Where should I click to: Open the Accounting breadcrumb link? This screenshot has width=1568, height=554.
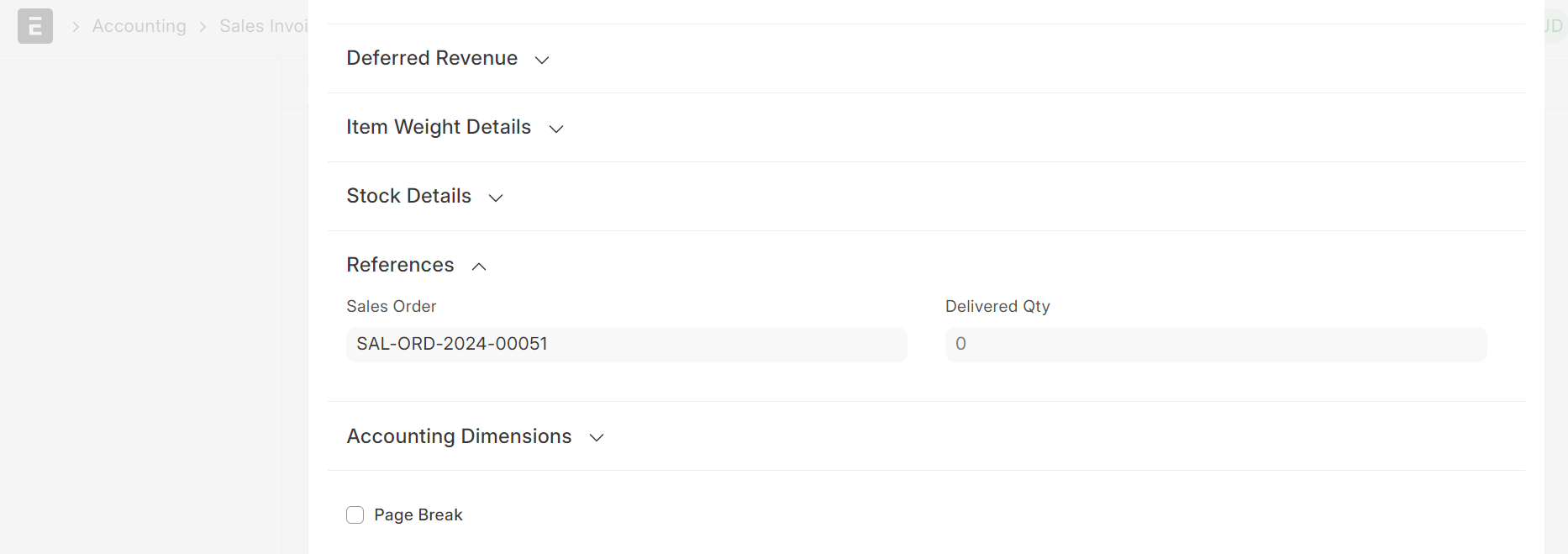coord(139,26)
